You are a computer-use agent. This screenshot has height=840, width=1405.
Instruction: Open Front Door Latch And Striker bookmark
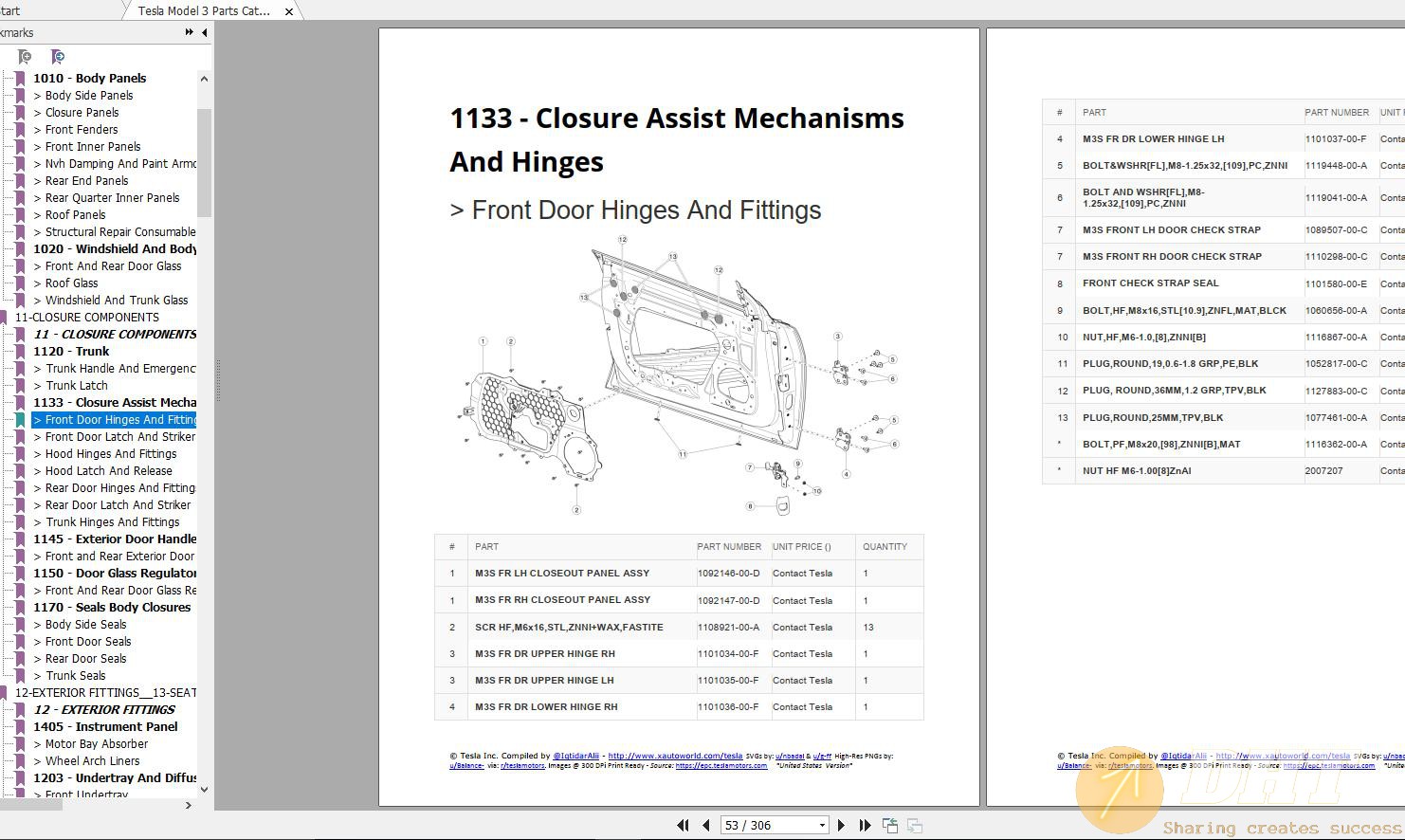[115, 437]
